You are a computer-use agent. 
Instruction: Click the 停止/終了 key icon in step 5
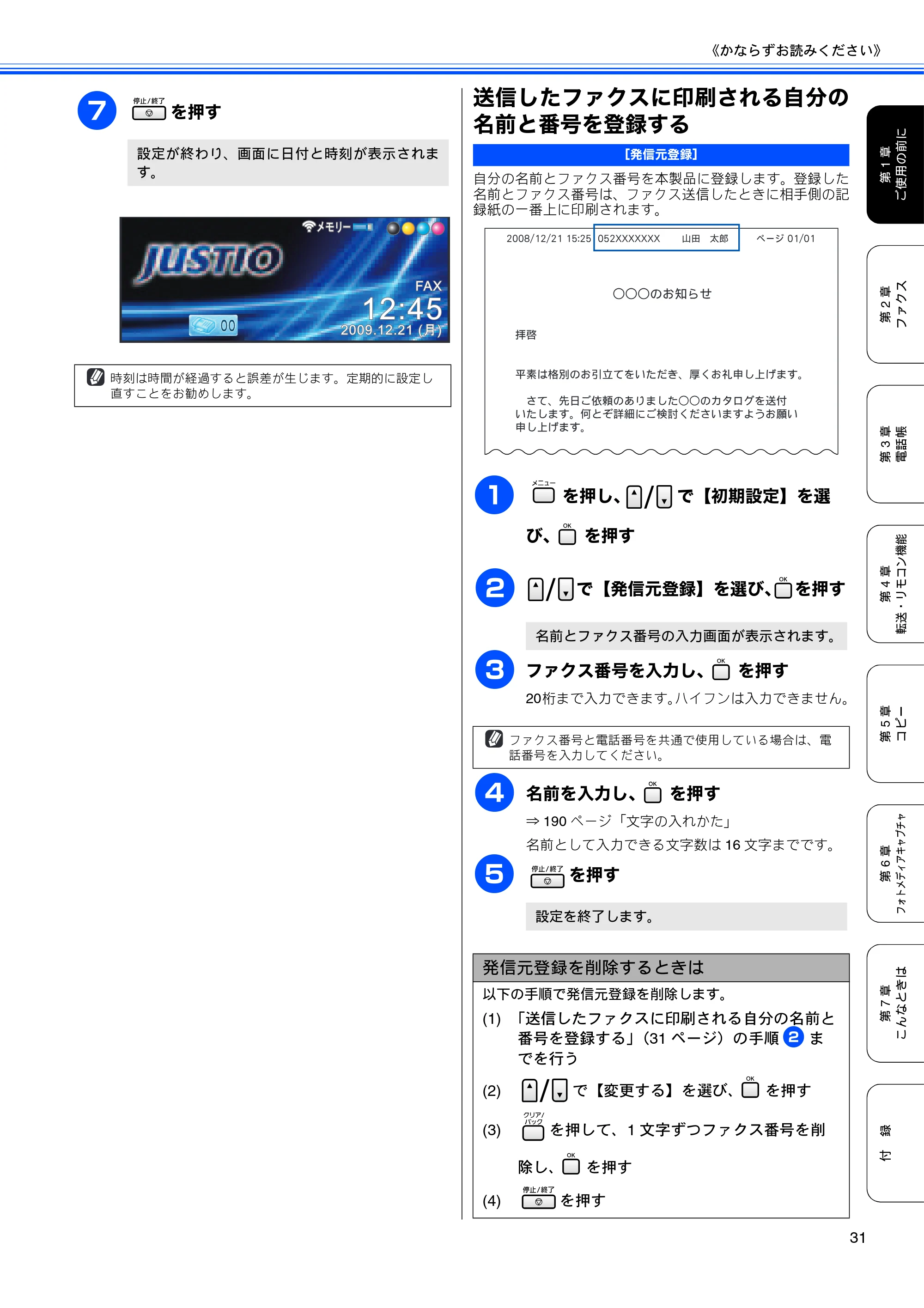pos(547,877)
